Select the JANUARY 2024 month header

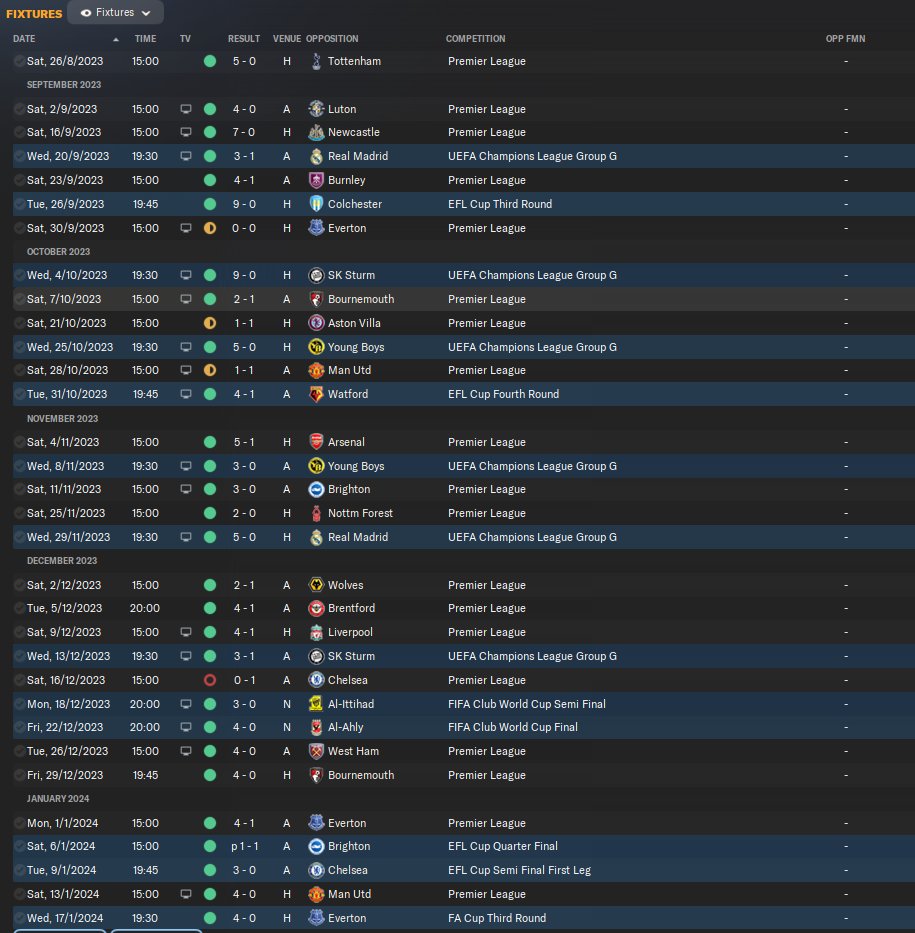pyautogui.click(x=58, y=799)
